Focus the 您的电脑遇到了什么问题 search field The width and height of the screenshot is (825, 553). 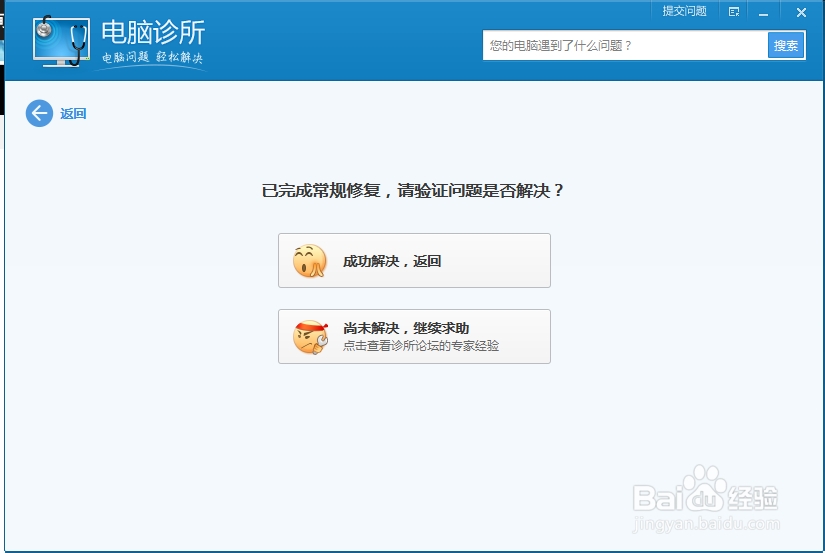pyautogui.click(x=625, y=46)
